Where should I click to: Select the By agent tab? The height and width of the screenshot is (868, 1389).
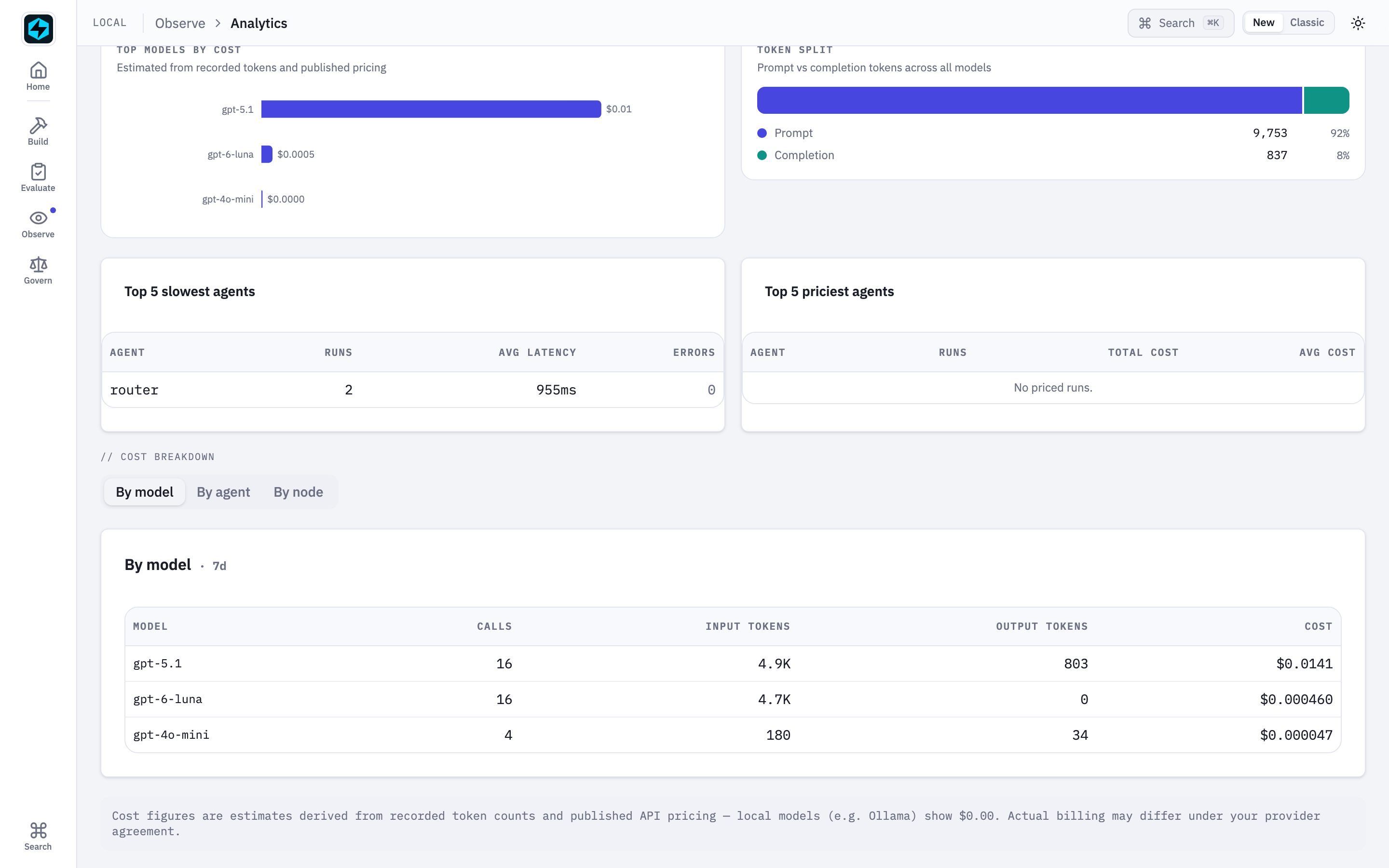(x=223, y=492)
